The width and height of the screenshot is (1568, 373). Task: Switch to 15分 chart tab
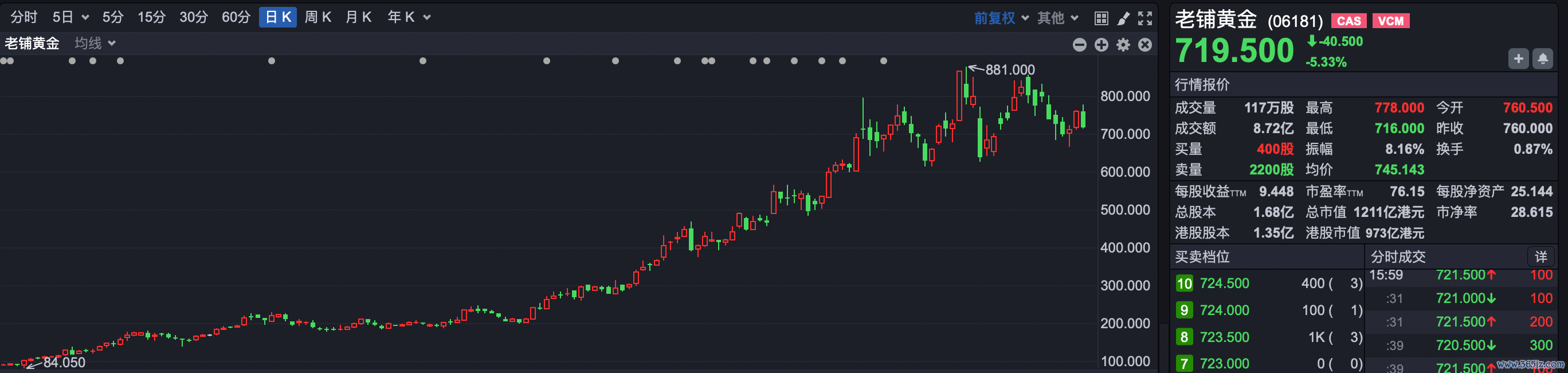pyautogui.click(x=151, y=17)
